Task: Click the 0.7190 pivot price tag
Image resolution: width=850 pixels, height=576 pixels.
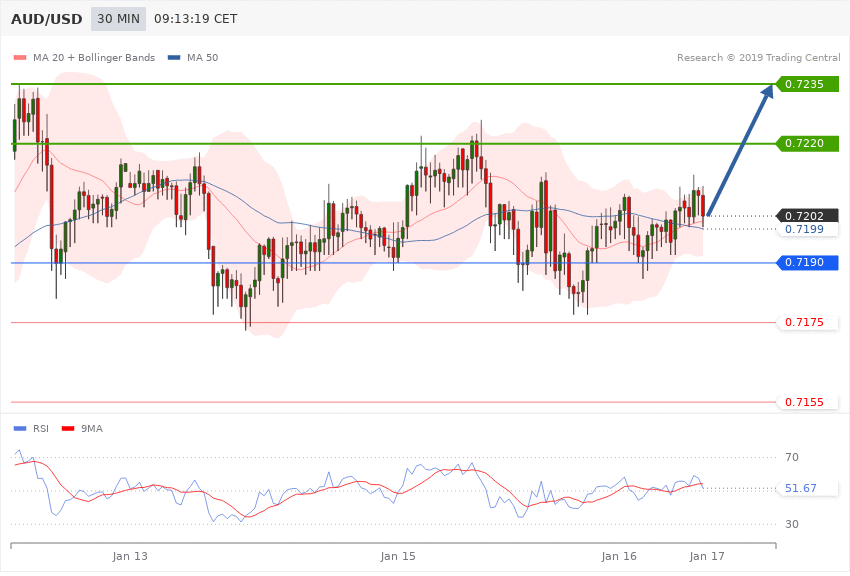Action: pyautogui.click(x=807, y=262)
